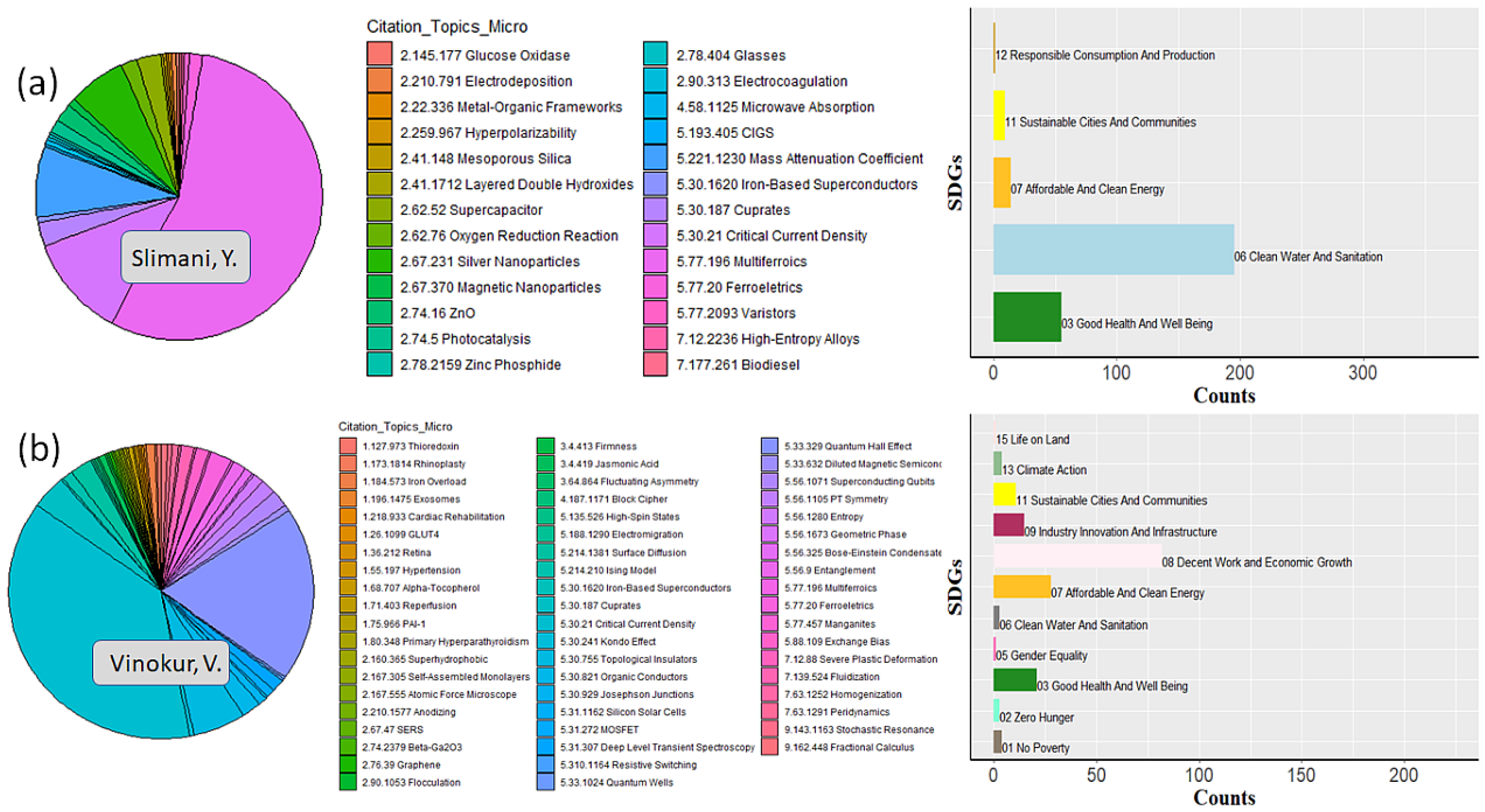Click the Biodiesel legend swatch

656,364
